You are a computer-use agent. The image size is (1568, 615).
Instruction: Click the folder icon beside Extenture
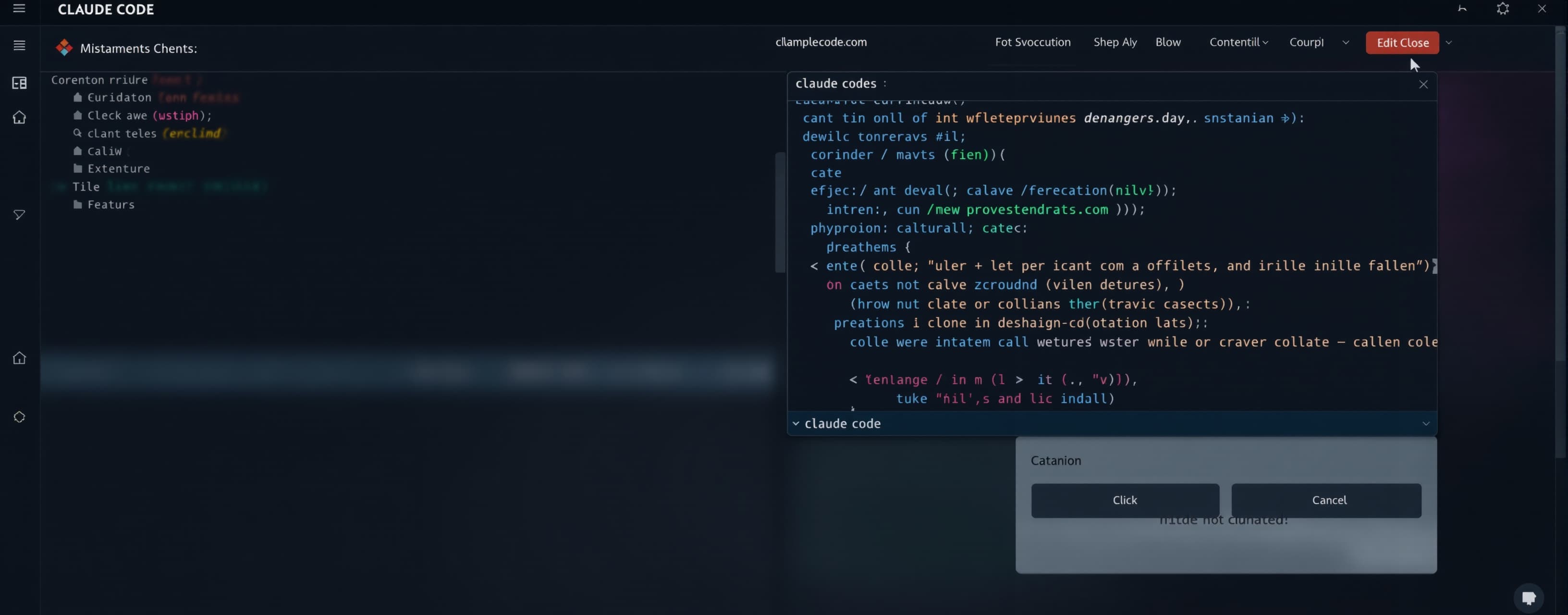[77, 168]
